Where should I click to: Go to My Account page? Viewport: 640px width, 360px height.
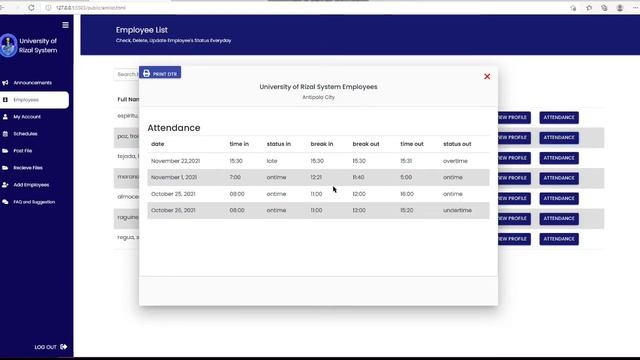pyautogui.click(x=27, y=117)
